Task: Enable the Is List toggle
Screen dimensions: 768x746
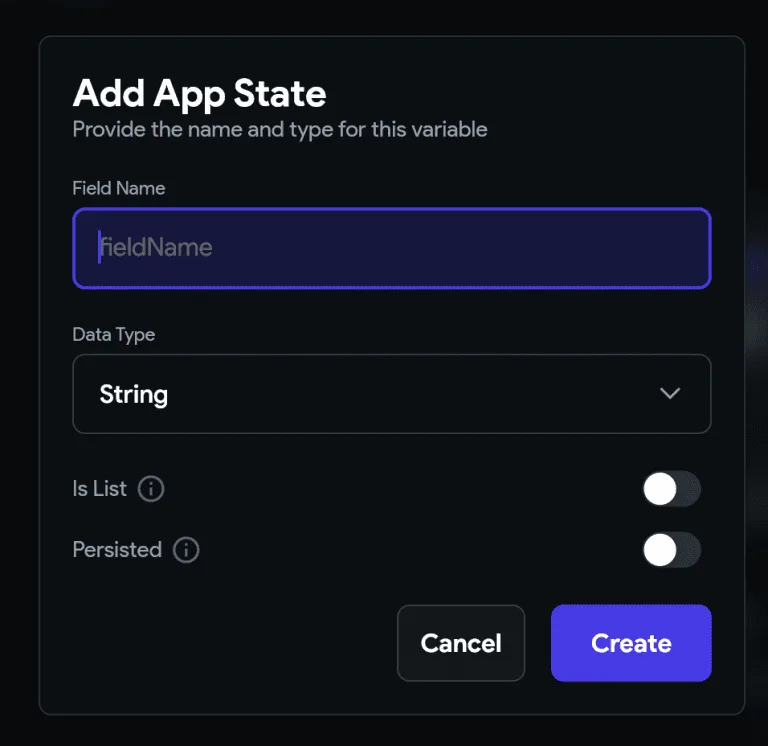Action: pos(671,490)
